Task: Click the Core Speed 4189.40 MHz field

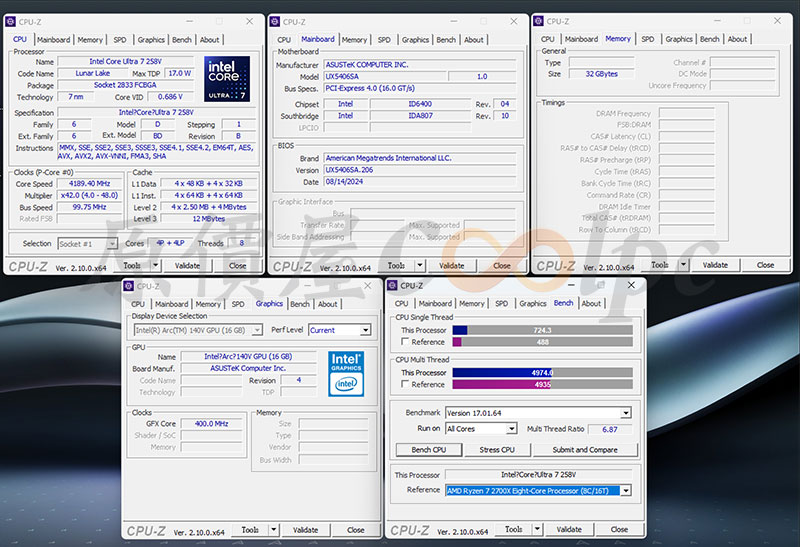Action: [x=90, y=183]
